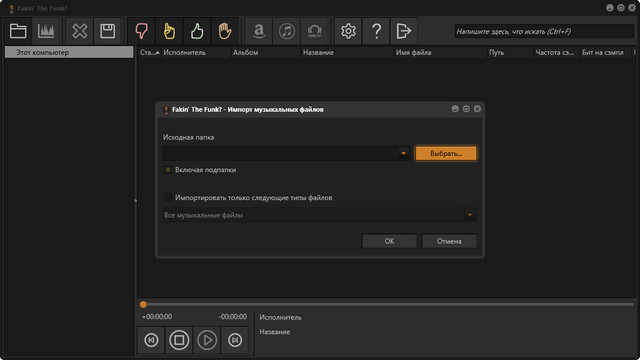Toggle the Включая подпапки checkbox
640x360 pixels.
168,170
